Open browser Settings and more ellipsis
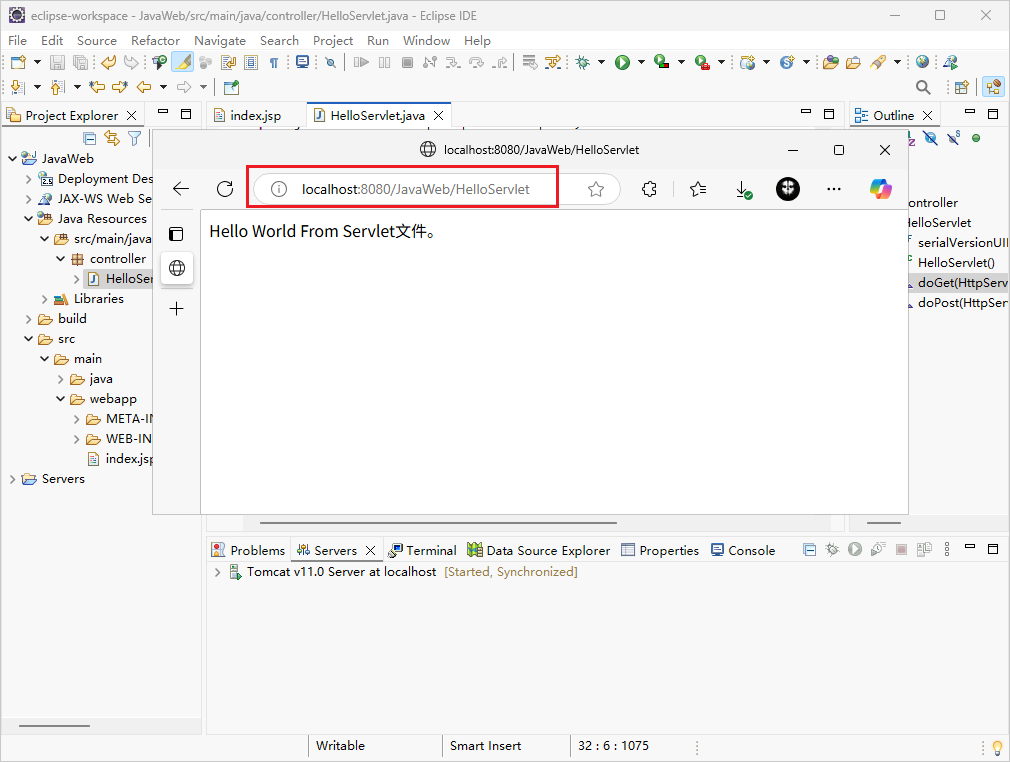Screen dimensions: 1010x762 point(834,189)
